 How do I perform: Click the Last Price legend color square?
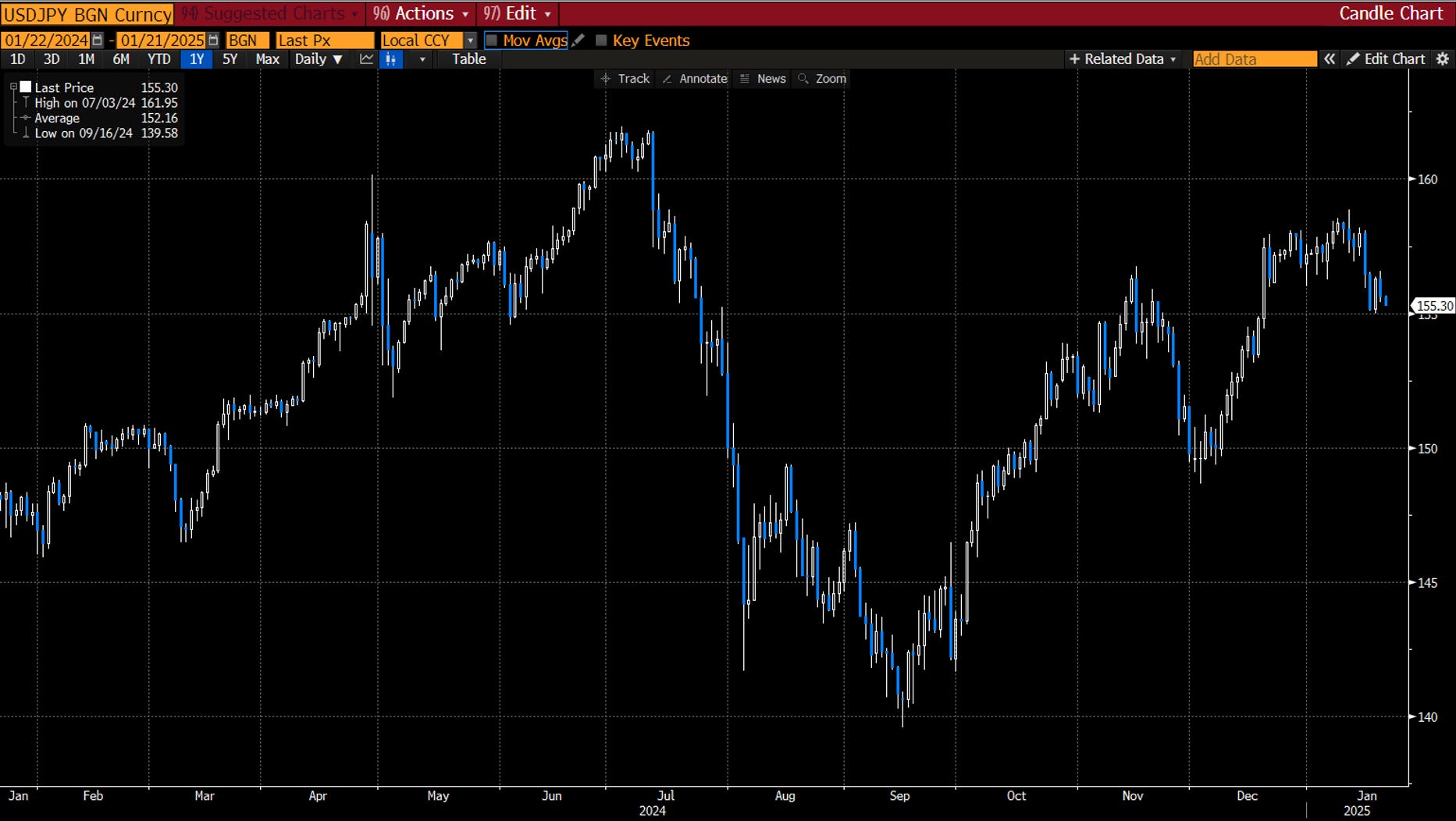(26, 87)
